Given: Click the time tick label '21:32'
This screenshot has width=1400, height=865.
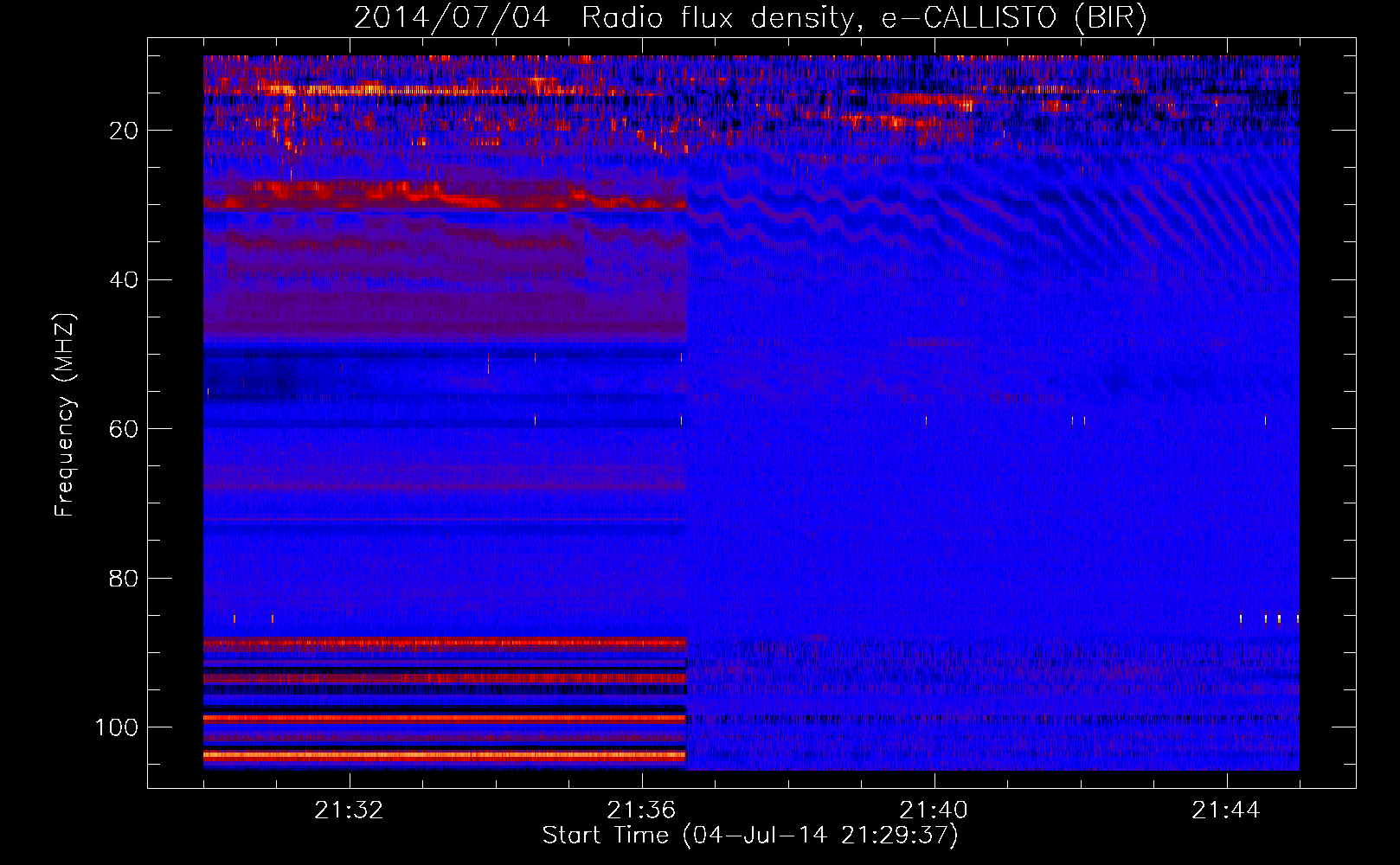Looking at the screenshot, I should coord(349,811).
